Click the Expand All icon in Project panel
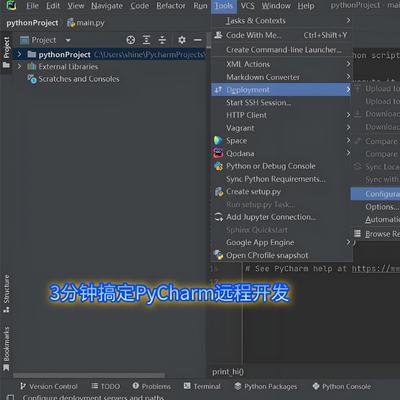This screenshot has height=400, width=400. click(x=146, y=40)
